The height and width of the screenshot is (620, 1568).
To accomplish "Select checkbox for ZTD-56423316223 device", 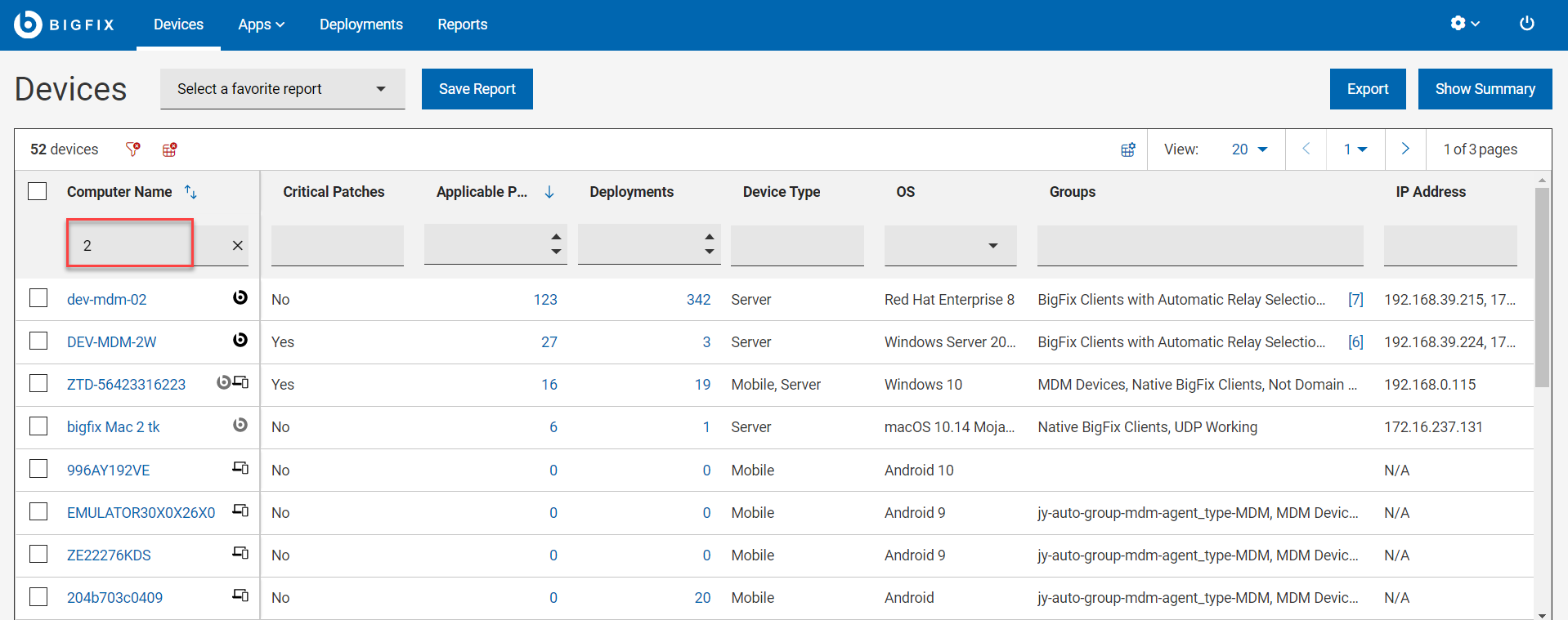I will [x=38, y=384].
